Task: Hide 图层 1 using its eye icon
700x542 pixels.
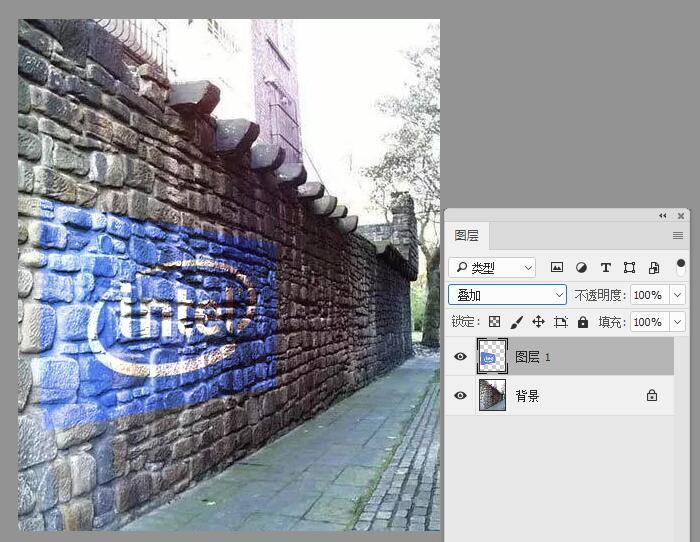Action: 460,356
